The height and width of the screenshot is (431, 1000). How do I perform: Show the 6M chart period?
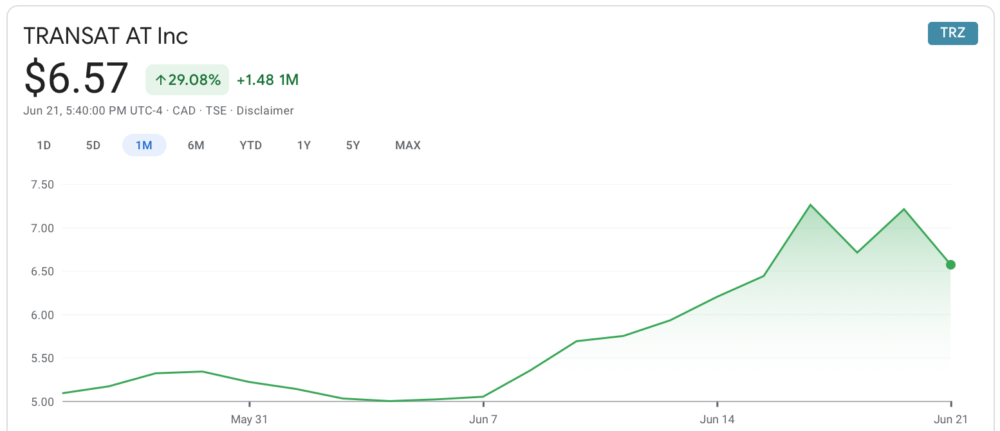click(196, 145)
